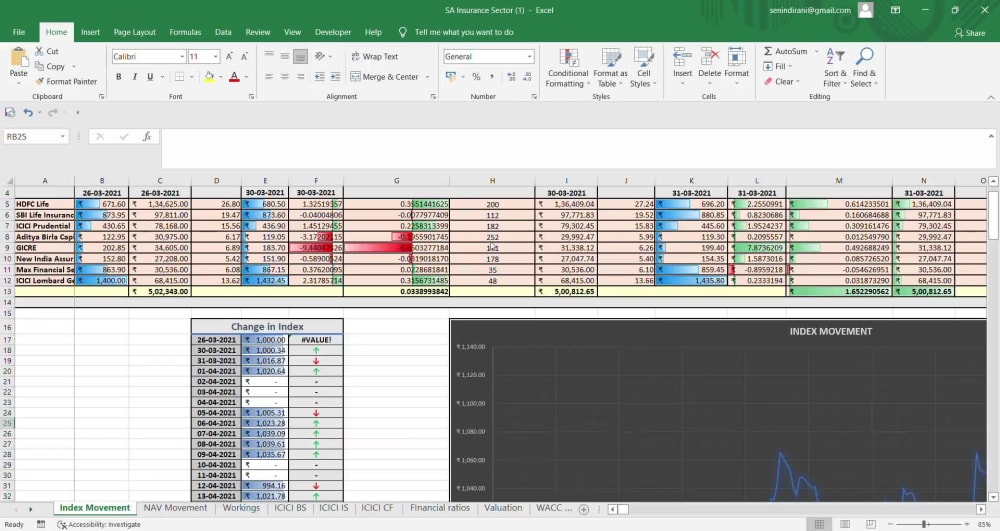Open the Data ribbon tab
The image size is (1000, 531).
click(223, 32)
